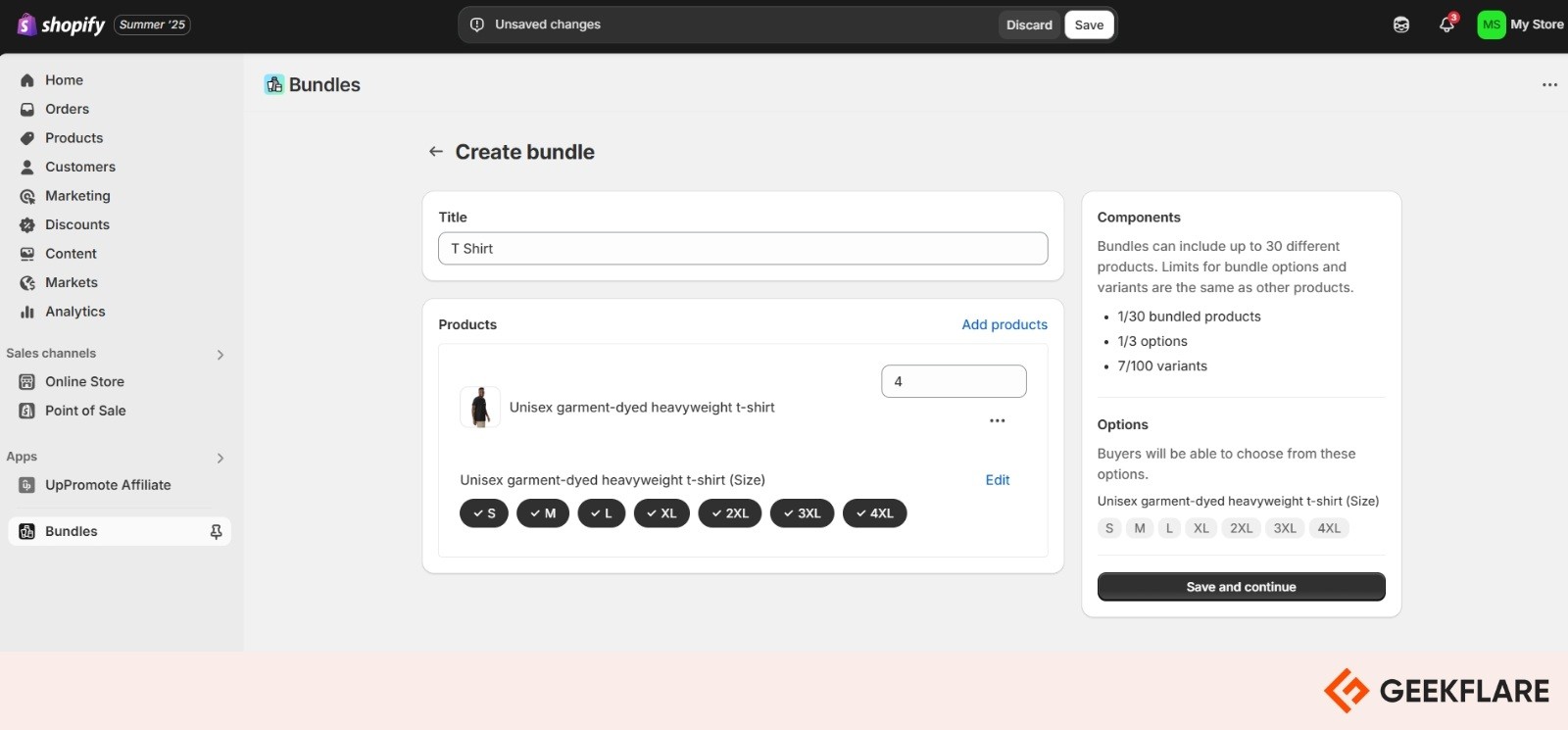1568x730 pixels.
Task: Click 'Unisex garment-dyed heavyweight t-shirt' product name
Action: [x=642, y=408]
